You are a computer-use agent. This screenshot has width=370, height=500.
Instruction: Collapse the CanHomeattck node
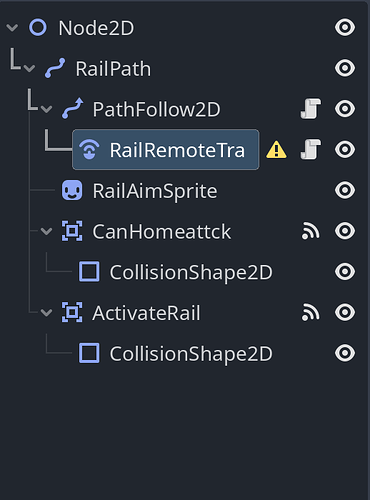point(46,231)
